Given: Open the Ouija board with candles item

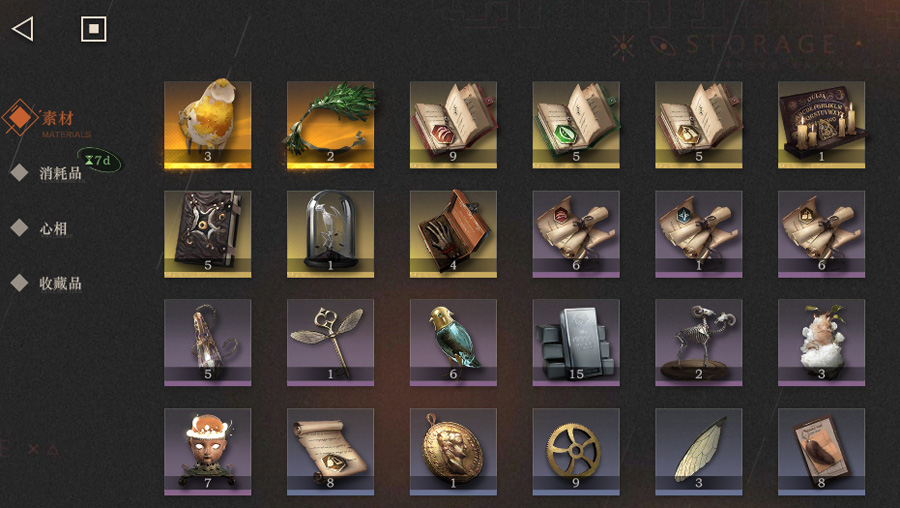Looking at the screenshot, I should coord(821,125).
